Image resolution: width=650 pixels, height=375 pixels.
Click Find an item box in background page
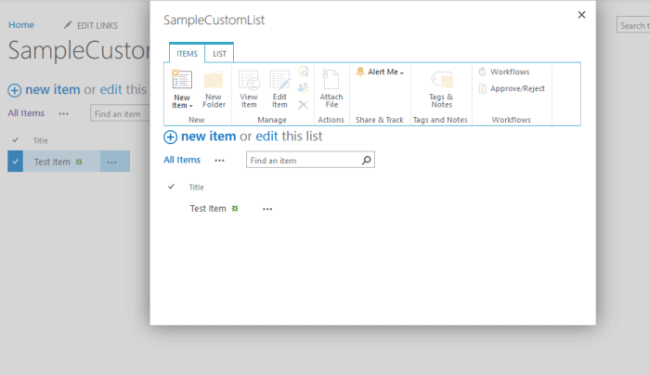pyautogui.click(x=120, y=114)
